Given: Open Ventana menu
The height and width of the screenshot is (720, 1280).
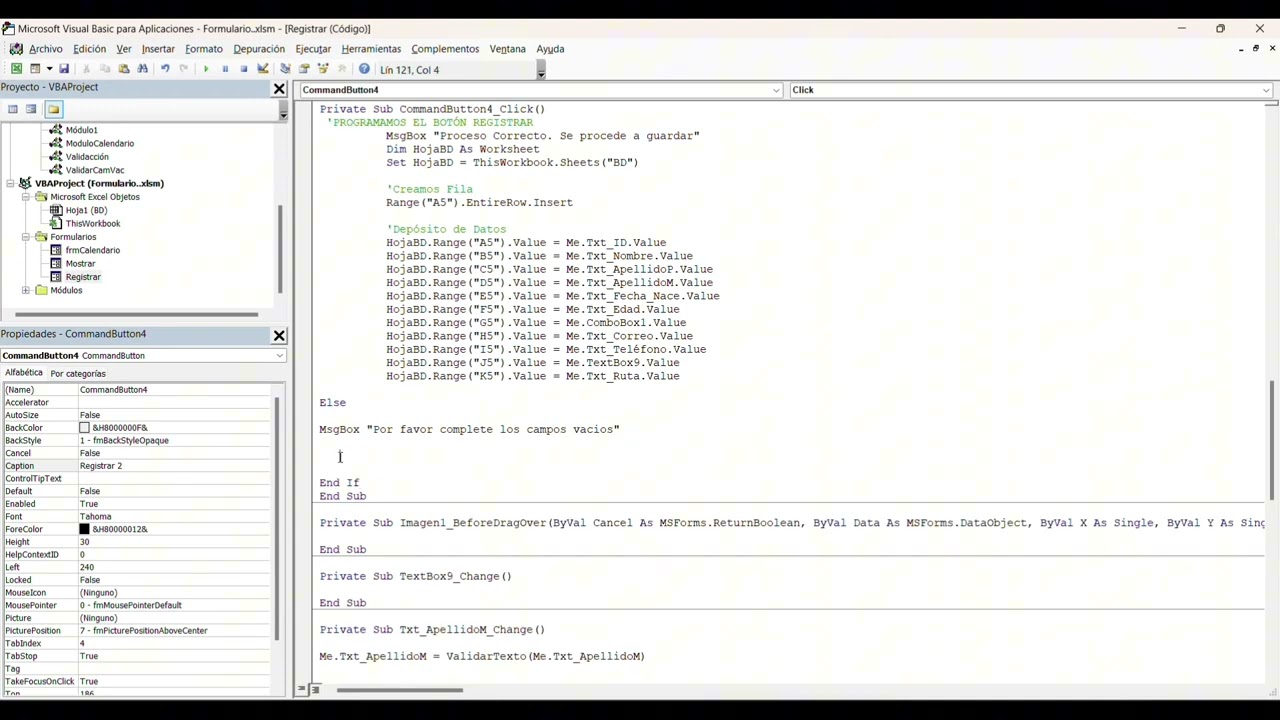Looking at the screenshot, I should (507, 49).
